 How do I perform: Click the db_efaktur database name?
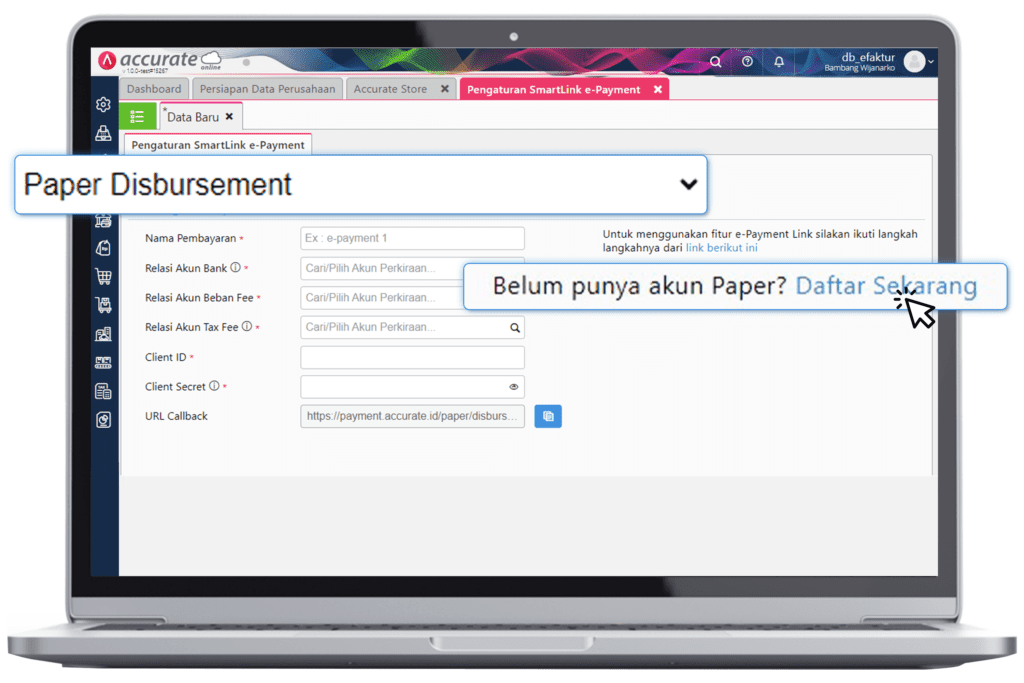pos(868,57)
